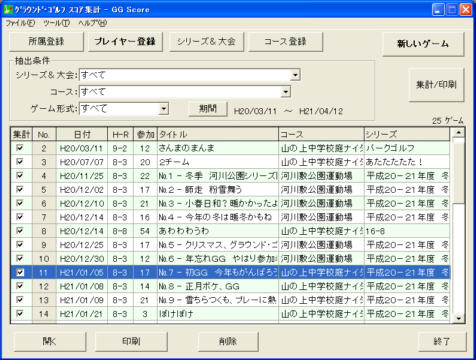
Task: Toggle the checkbox for game No. 14
Action: [20, 313]
